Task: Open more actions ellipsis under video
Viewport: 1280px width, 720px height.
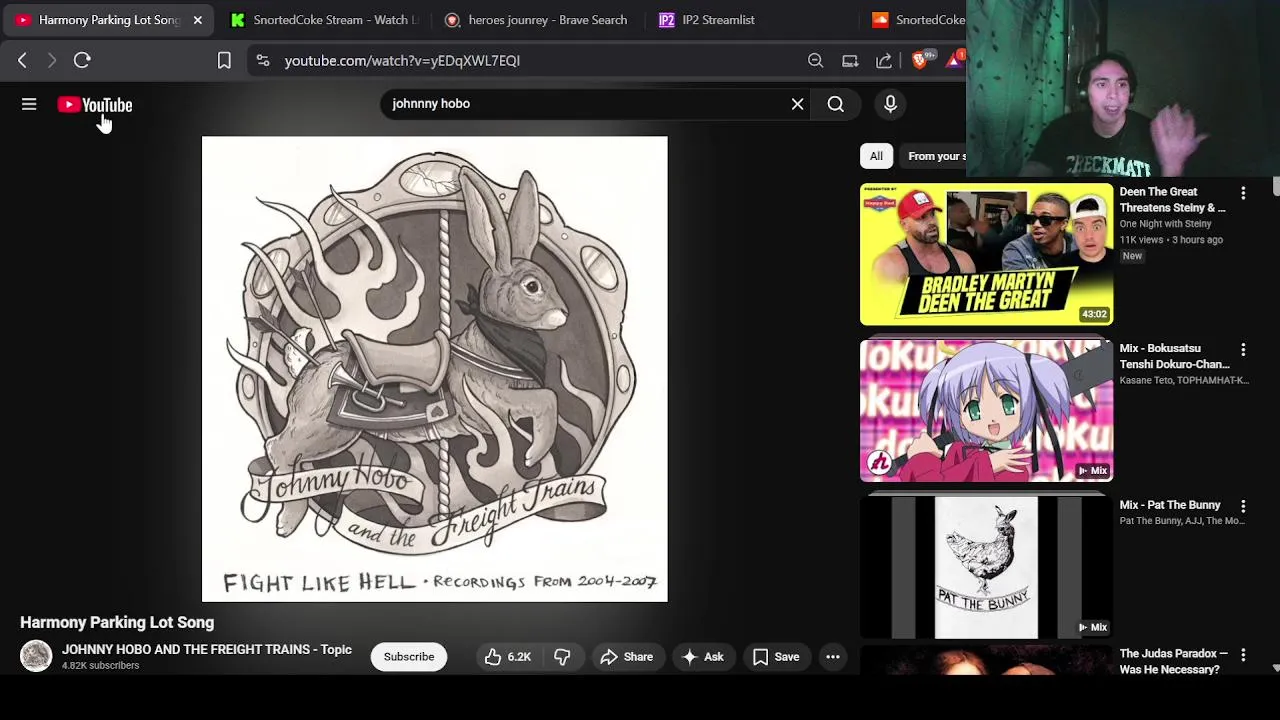Action: (x=833, y=657)
